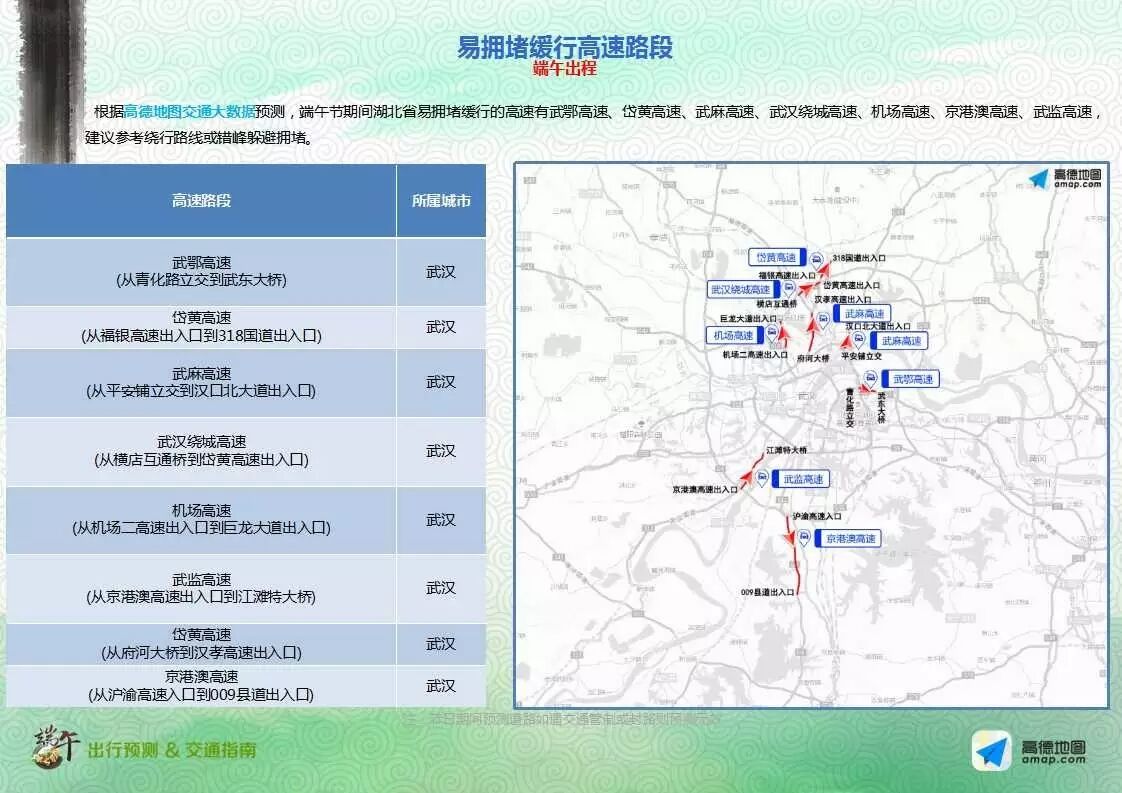Click the 出行预测 & 交通指南 footer text

172,750
